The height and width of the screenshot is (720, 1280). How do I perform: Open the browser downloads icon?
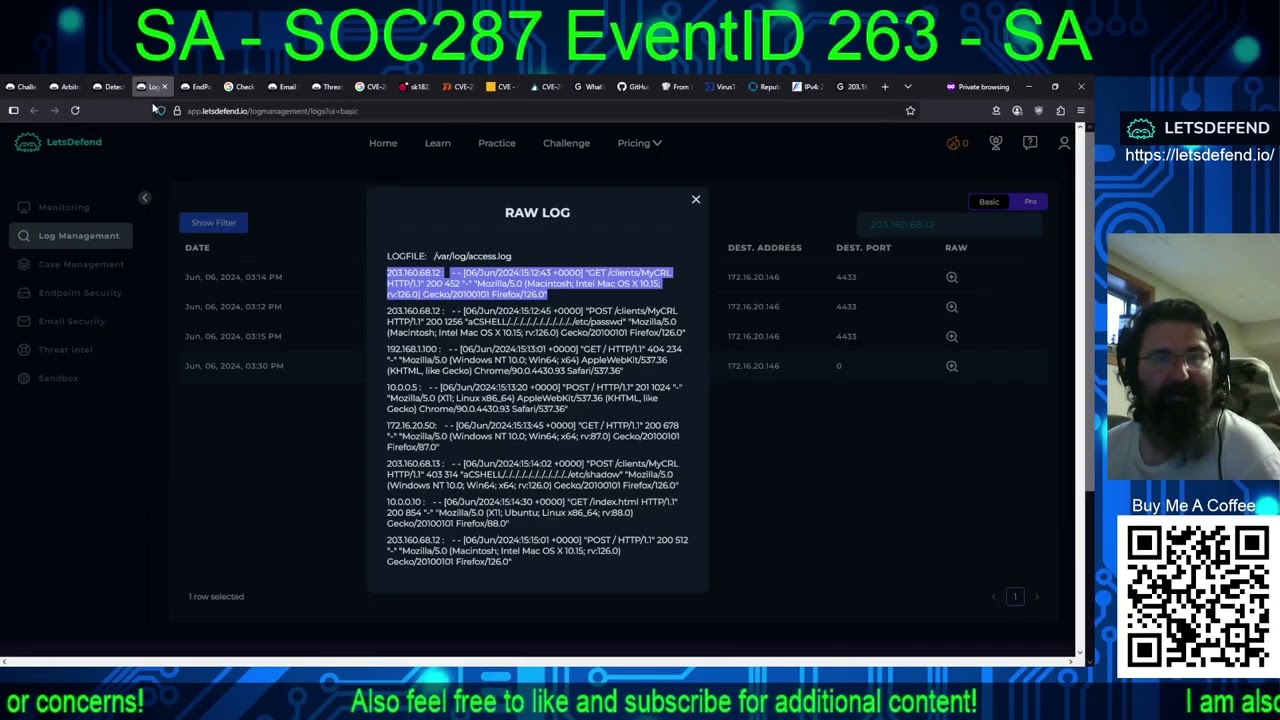[996, 111]
